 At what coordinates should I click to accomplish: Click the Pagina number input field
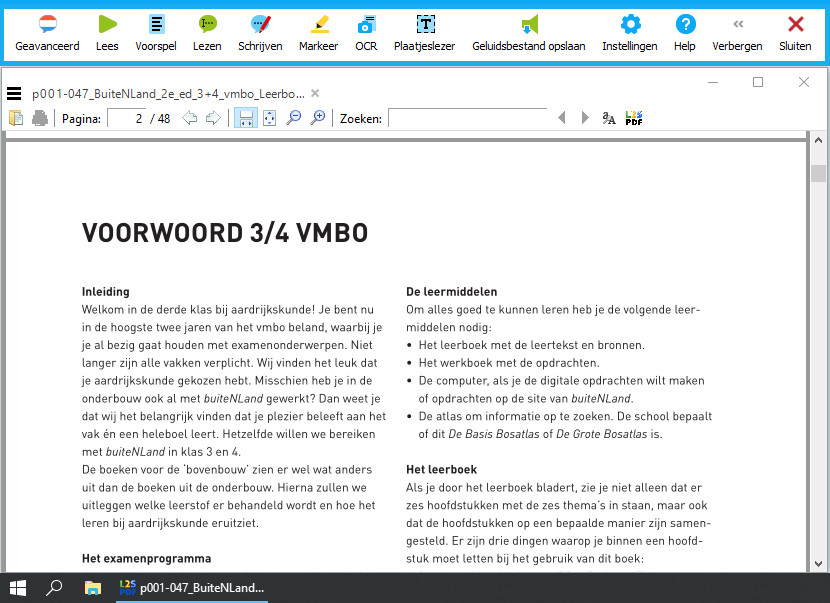click(x=127, y=118)
